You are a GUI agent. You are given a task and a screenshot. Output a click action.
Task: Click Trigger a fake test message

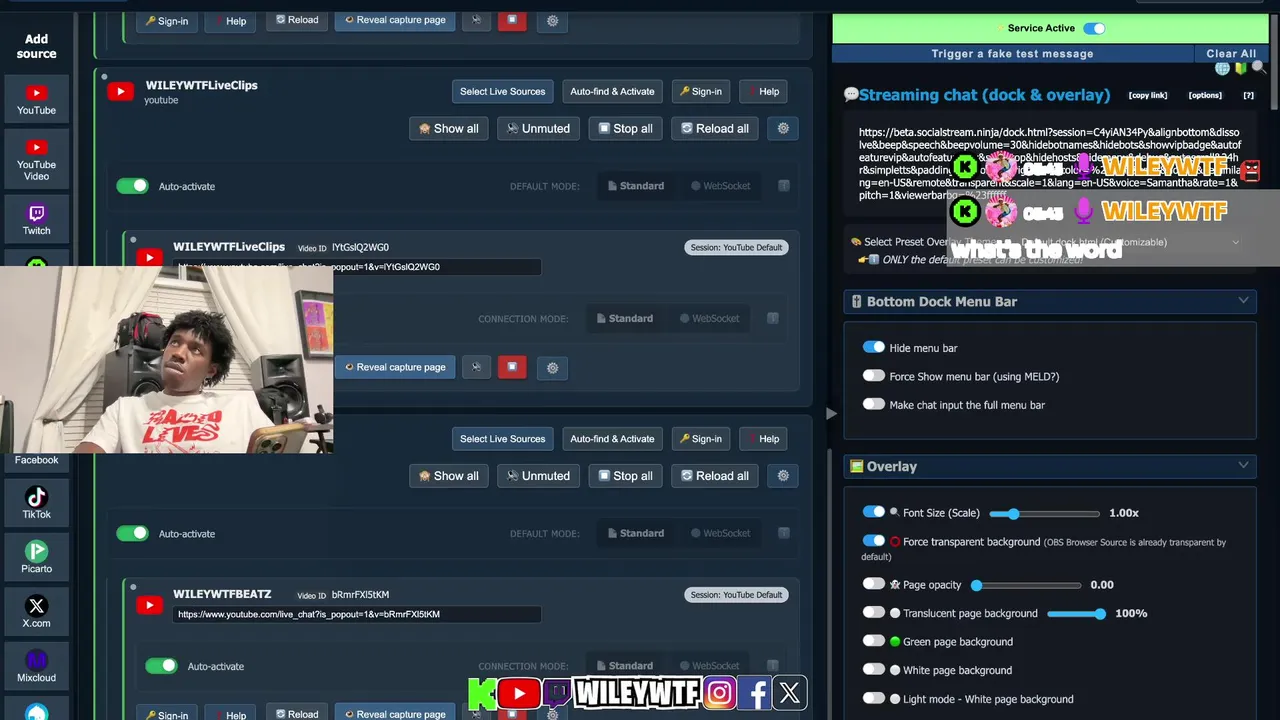(1012, 54)
